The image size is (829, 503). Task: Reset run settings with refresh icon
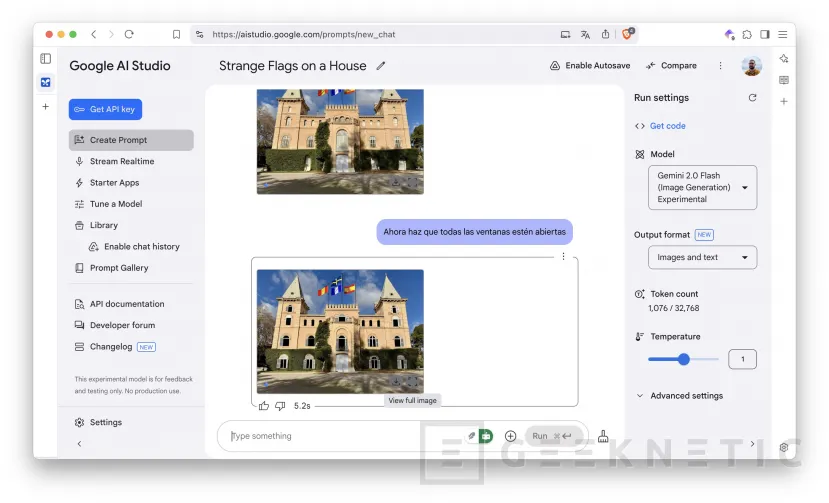(752, 98)
